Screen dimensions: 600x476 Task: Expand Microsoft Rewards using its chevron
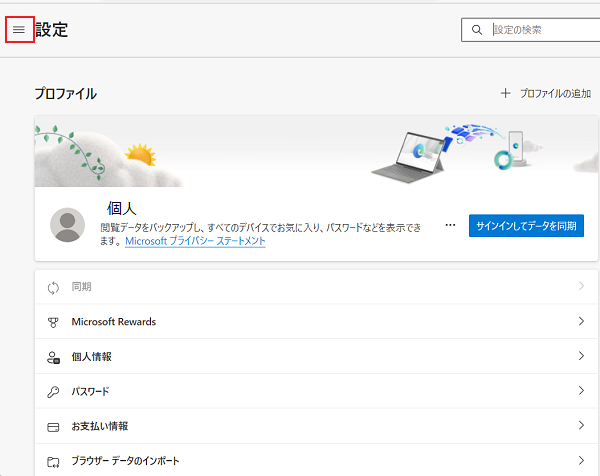click(580, 322)
